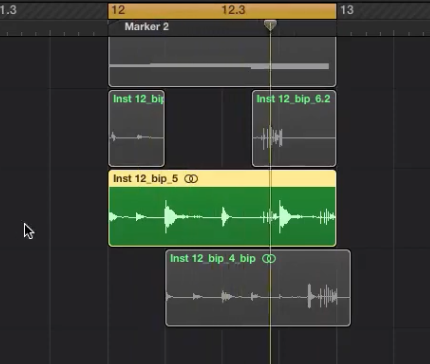430x364 pixels.
Task: Click bar 13 label in the ruler
Action: (347, 10)
